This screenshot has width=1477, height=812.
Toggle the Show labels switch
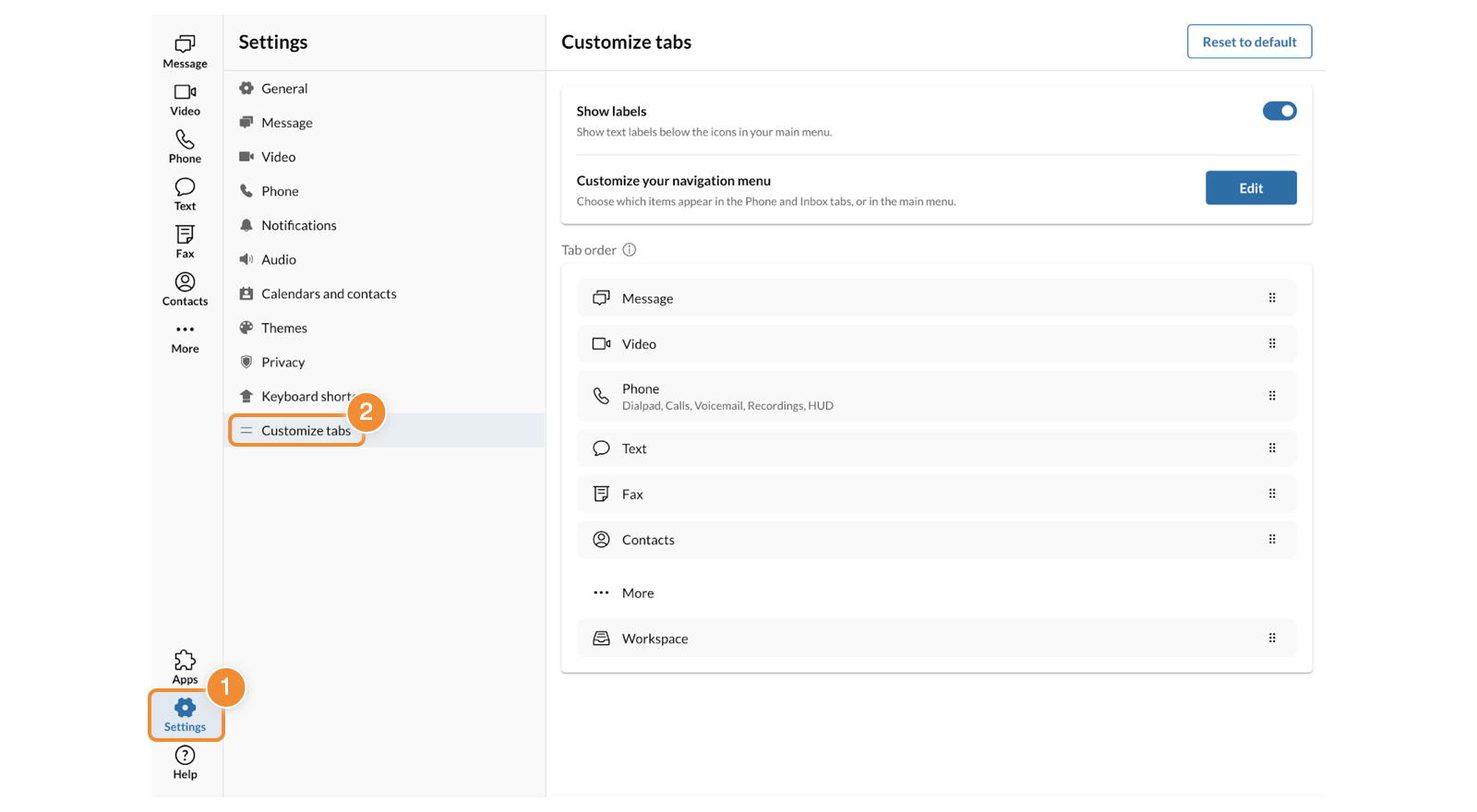1279,111
